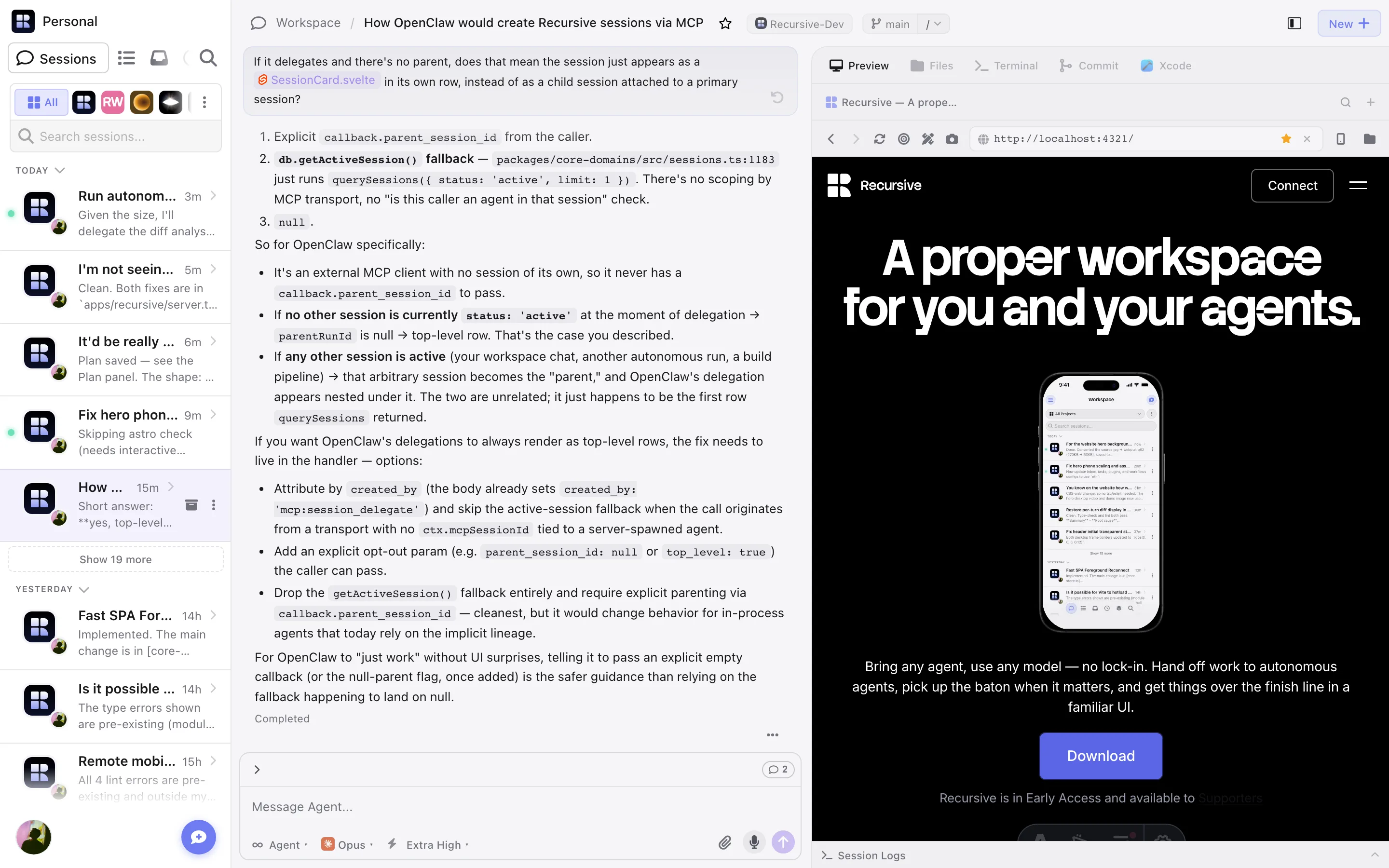This screenshot has width=1389, height=868.
Task: Bookmark star in the URL bar
Action: [x=1286, y=139]
